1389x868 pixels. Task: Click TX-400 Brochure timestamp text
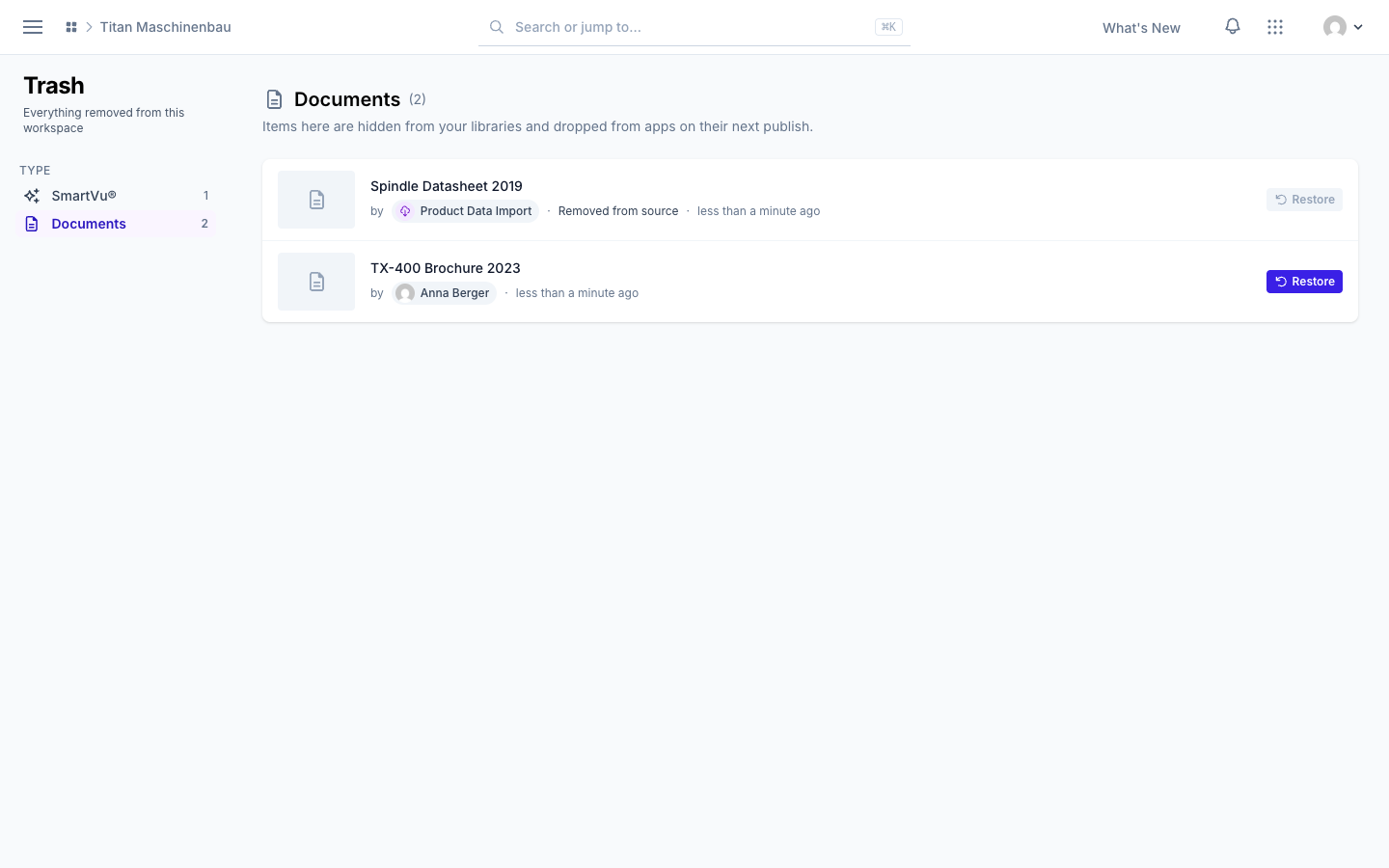577,293
